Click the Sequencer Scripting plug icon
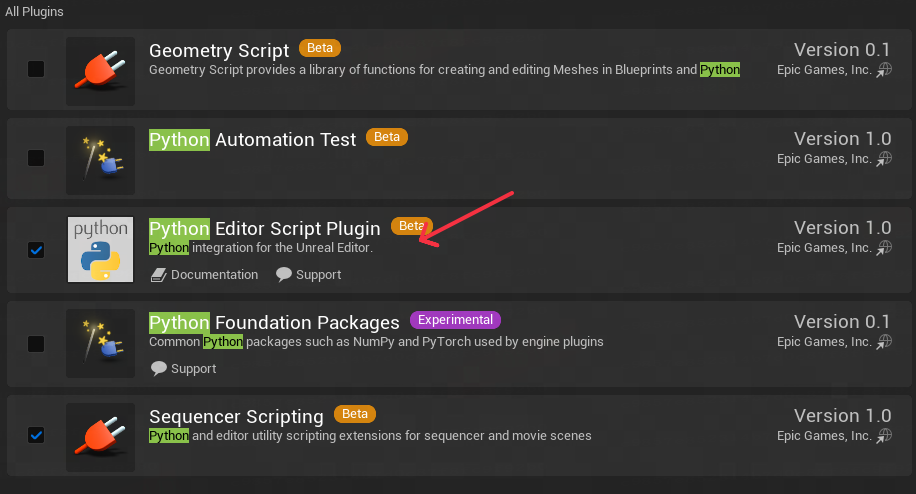The width and height of the screenshot is (916, 494). [x=100, y=437]
